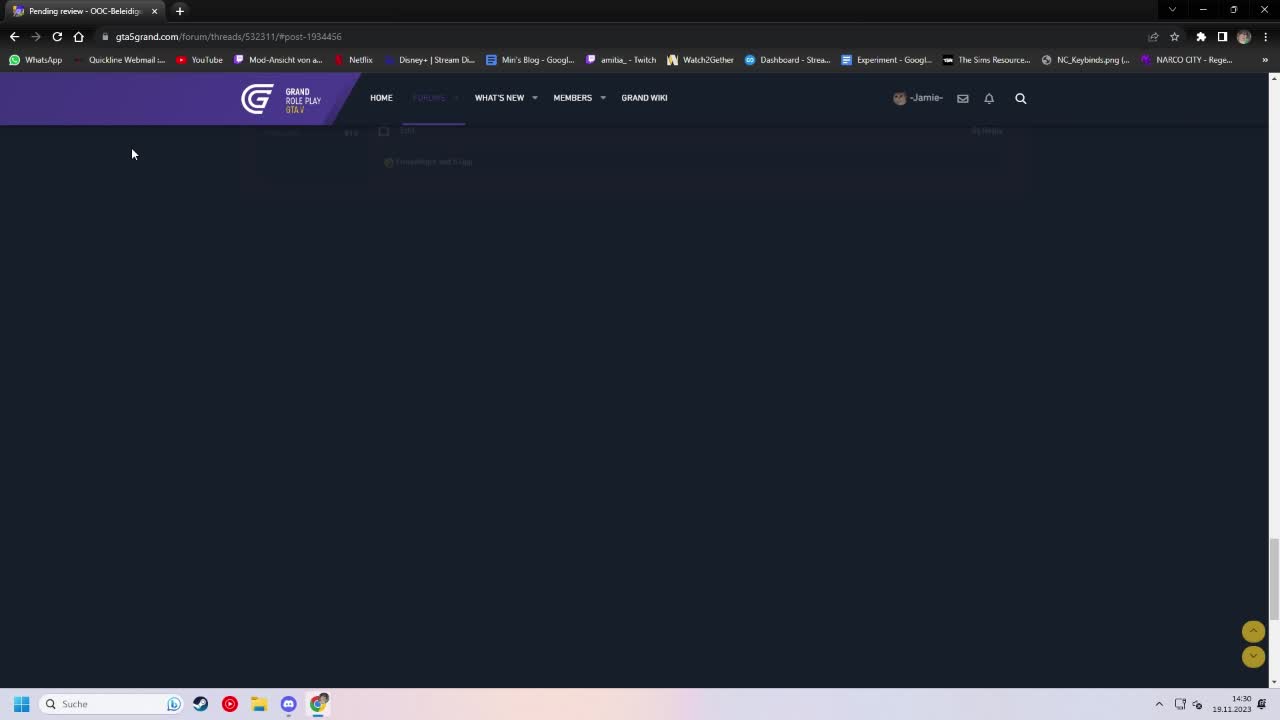The width and height of the screenshot is (1280, 720).
Task: Expand the MEMBERS dropdown arrow
Action: (603, 98)
